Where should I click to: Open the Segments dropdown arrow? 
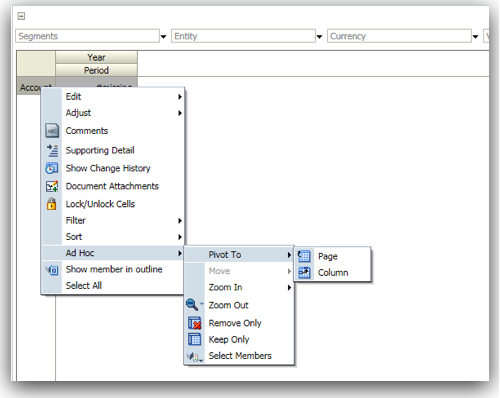[x=163, y=36]
